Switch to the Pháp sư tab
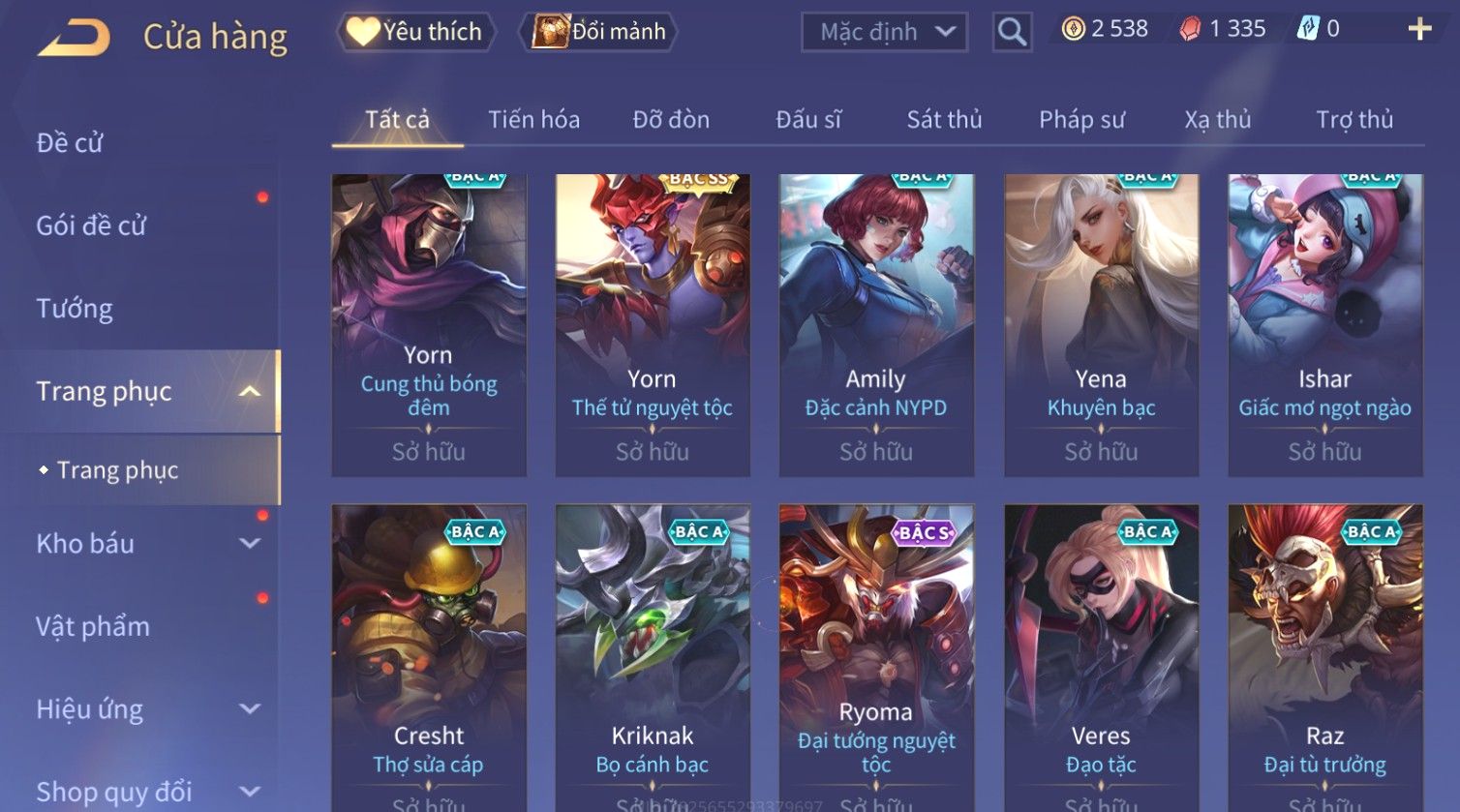 point(1081,119)
